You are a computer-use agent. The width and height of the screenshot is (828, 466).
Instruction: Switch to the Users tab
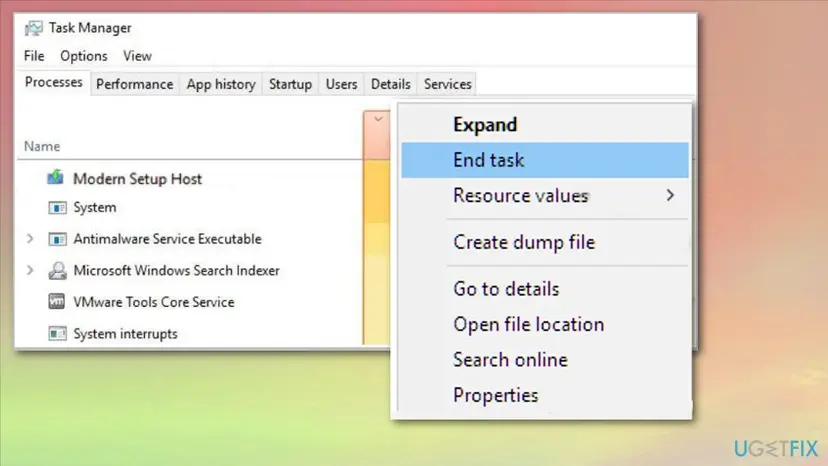[x=341, y=84]
